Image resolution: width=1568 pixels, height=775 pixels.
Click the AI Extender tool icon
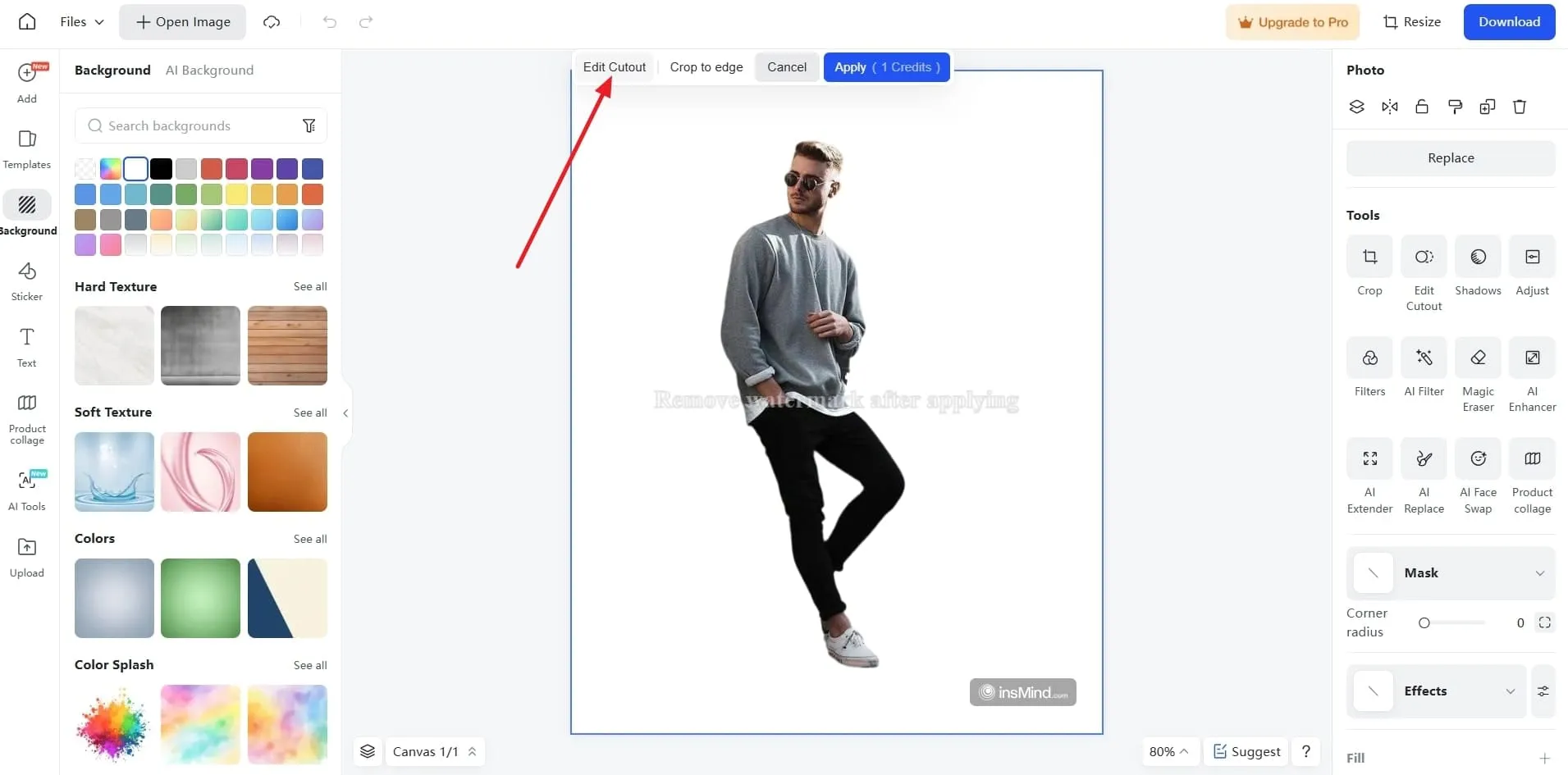1369,459
